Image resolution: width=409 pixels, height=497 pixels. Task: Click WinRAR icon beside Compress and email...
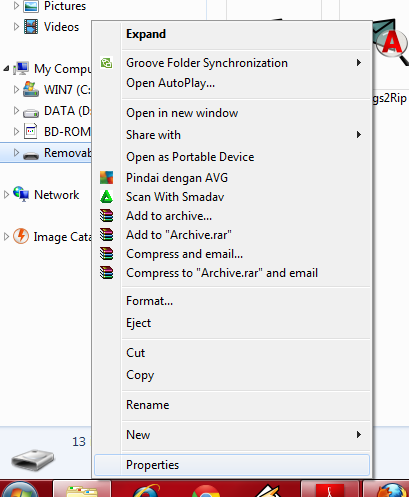pos(106,254)
